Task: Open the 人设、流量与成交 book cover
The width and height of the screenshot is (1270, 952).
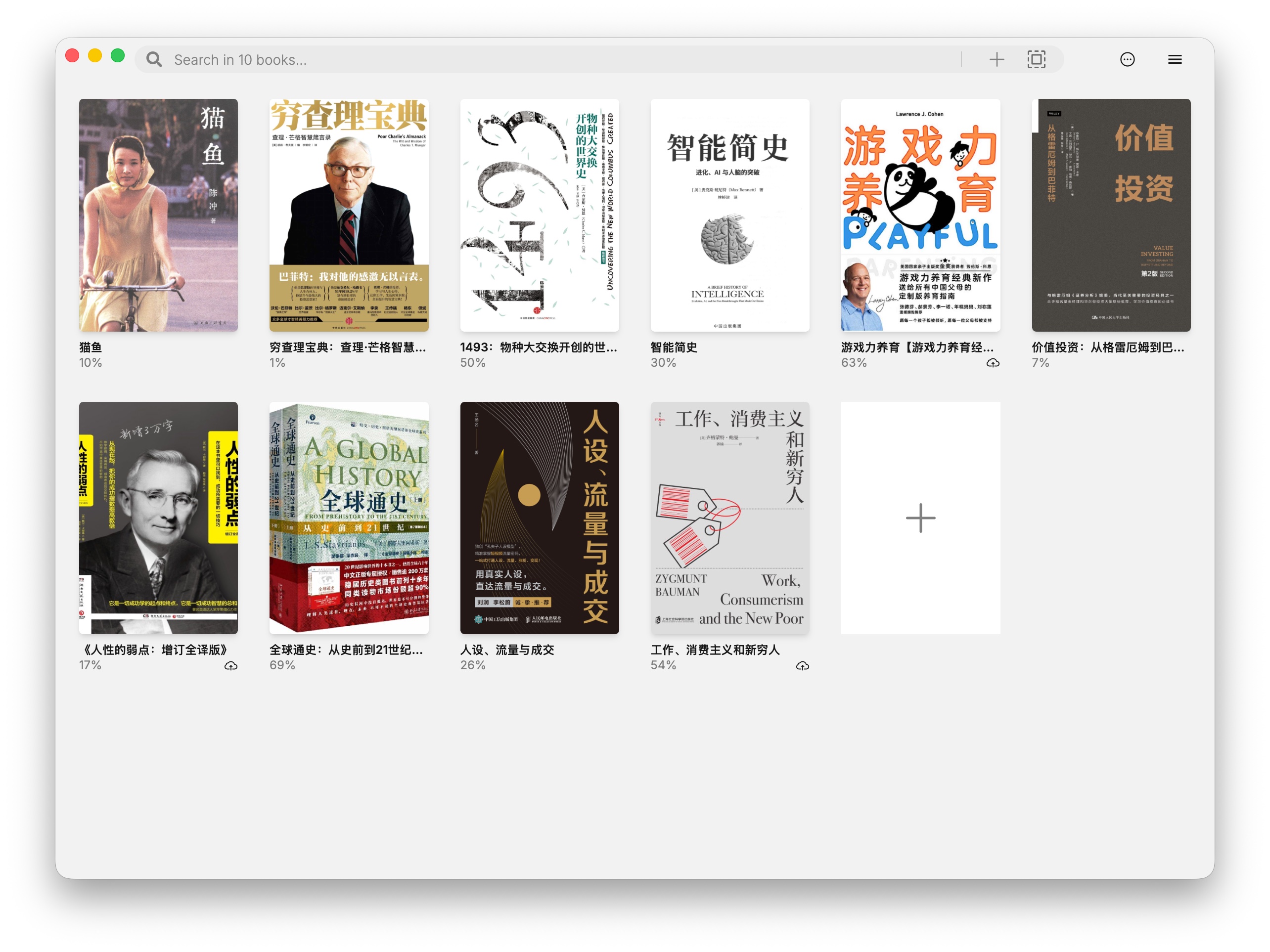Action: 540,518
